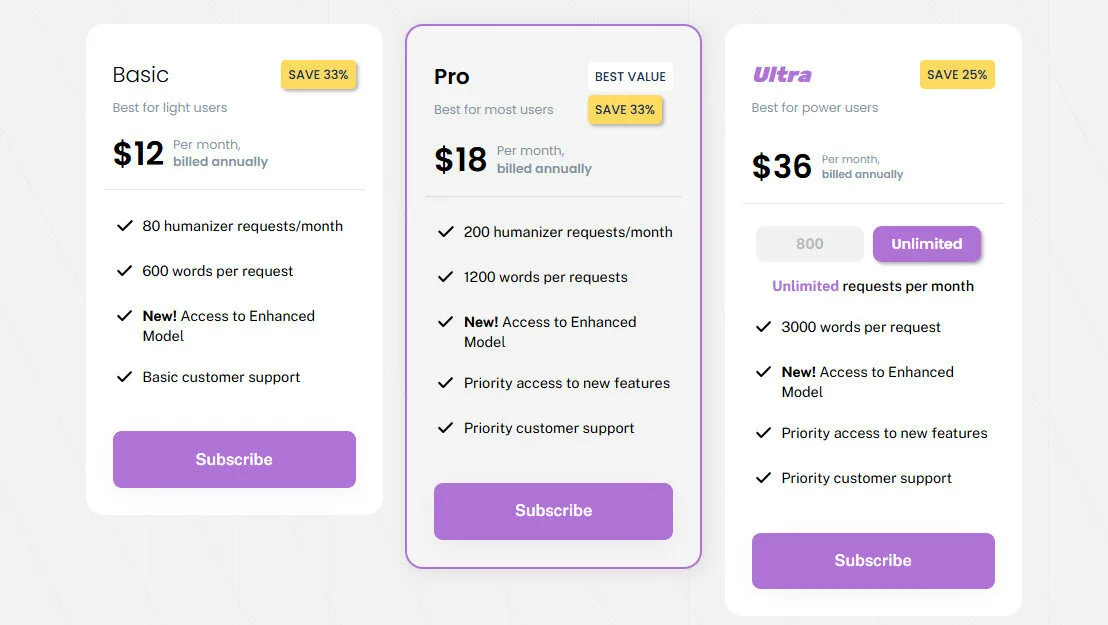Click the checkmark beside "200 humanizer requests/month"

(x=446, y=231)
